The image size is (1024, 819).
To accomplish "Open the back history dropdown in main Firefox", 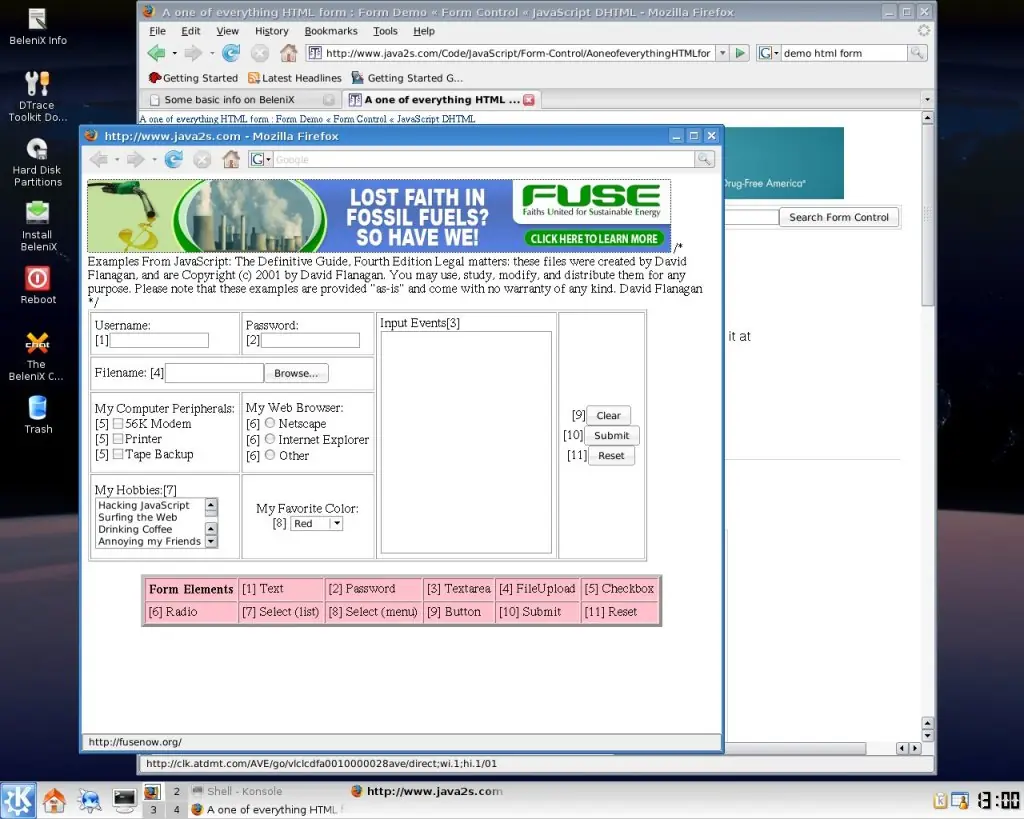I will tap(174, 53).
